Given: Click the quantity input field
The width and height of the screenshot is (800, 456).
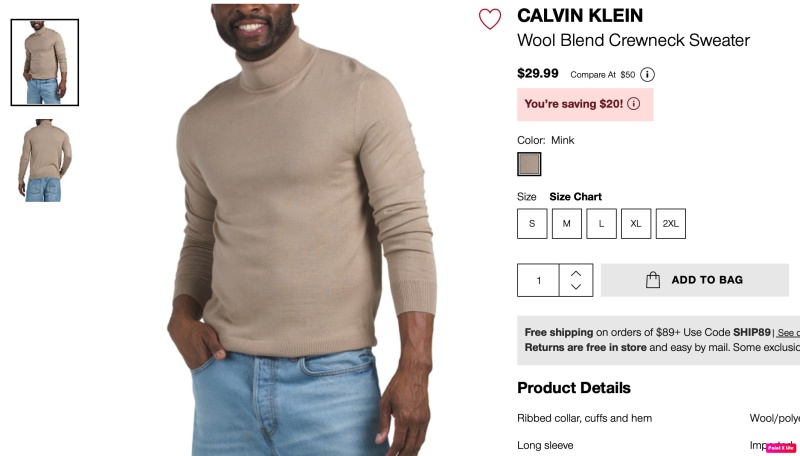Looking at the screenshot, I should [538, 280].
